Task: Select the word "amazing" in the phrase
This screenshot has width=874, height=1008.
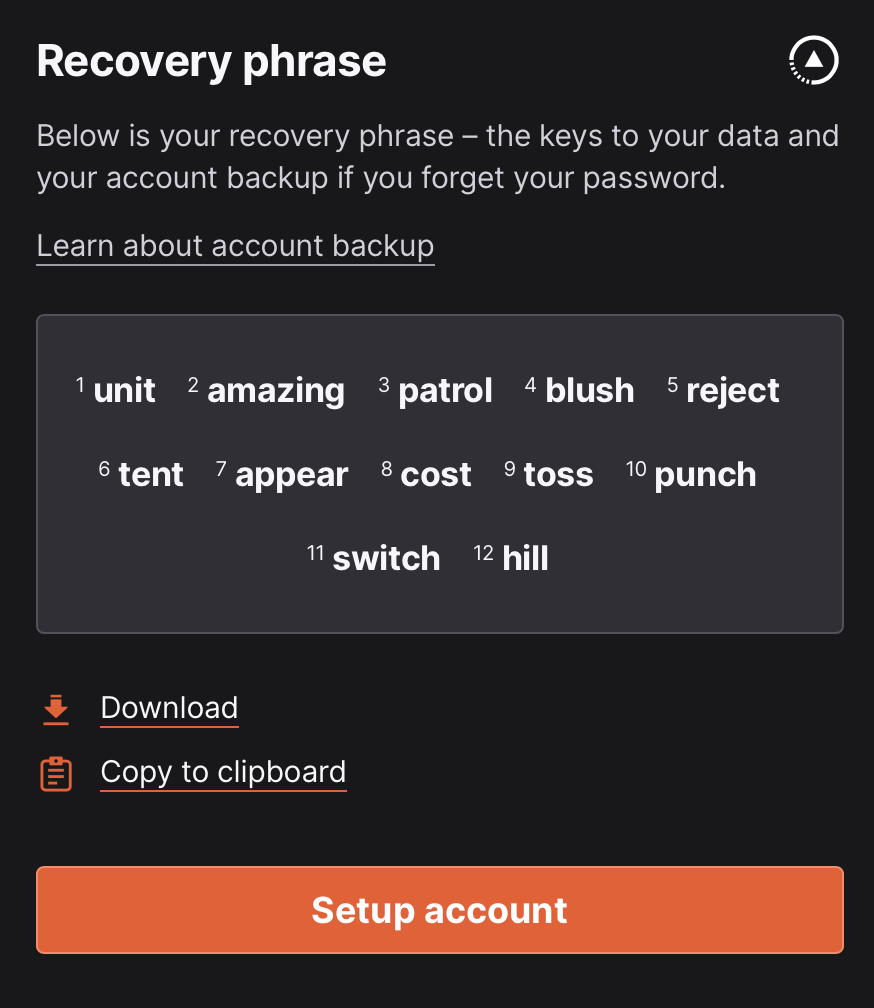Action: pyautogui.click(x=275, y=390)
